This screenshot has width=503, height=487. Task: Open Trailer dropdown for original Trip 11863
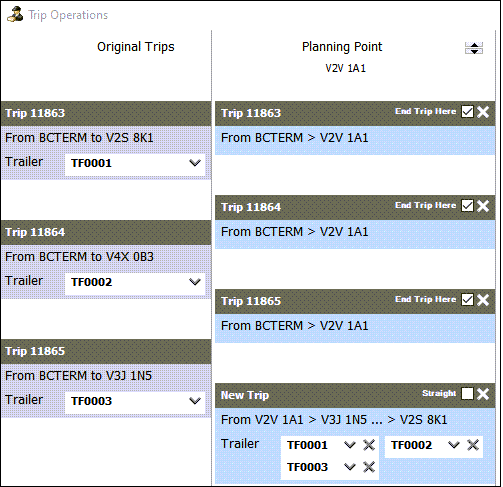tap(135, 163)
